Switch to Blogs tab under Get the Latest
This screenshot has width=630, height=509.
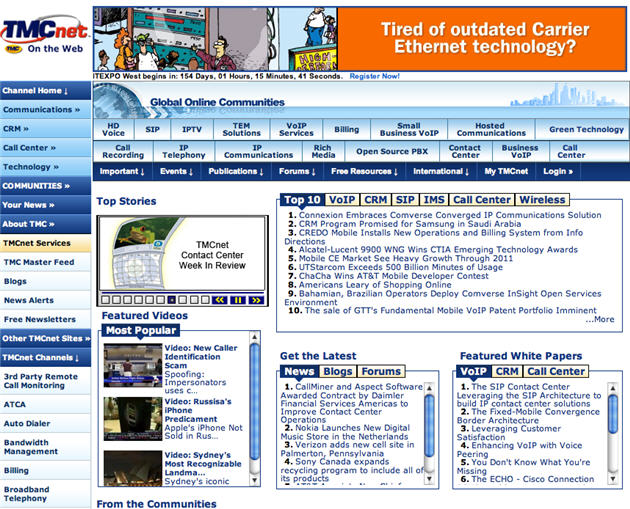(338, 371)
